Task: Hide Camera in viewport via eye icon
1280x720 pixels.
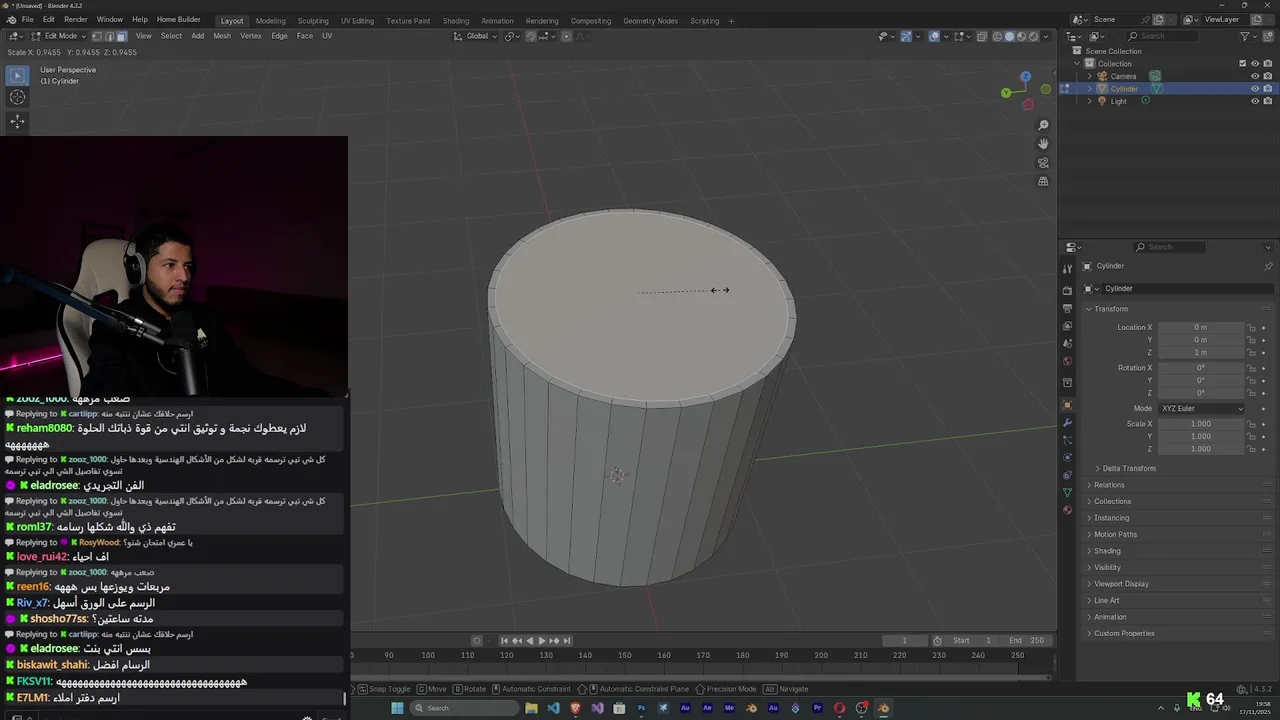Action: 1255,76
